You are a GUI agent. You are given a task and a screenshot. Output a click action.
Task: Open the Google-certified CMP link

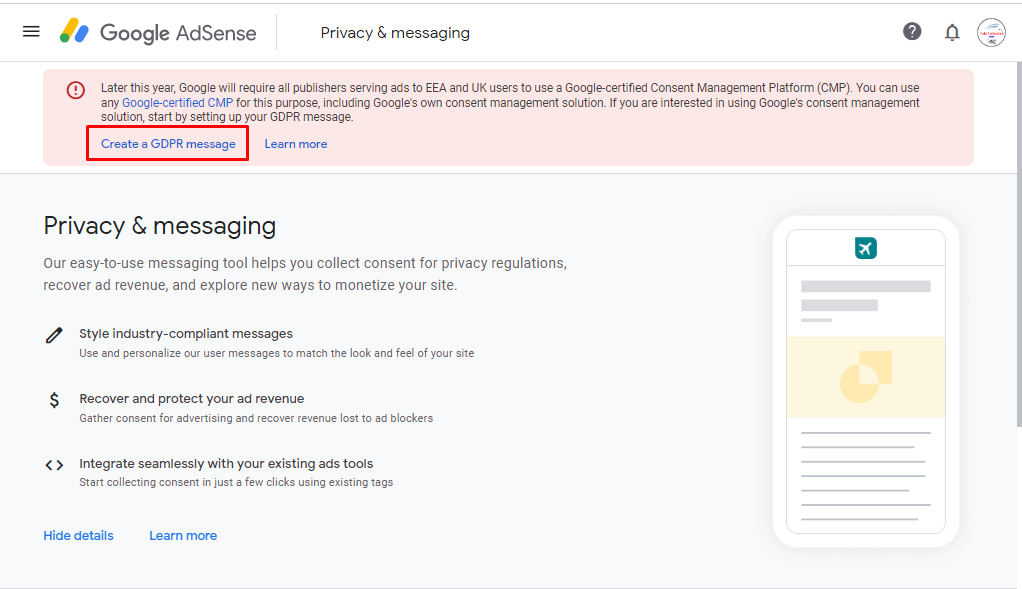[177, 102]
